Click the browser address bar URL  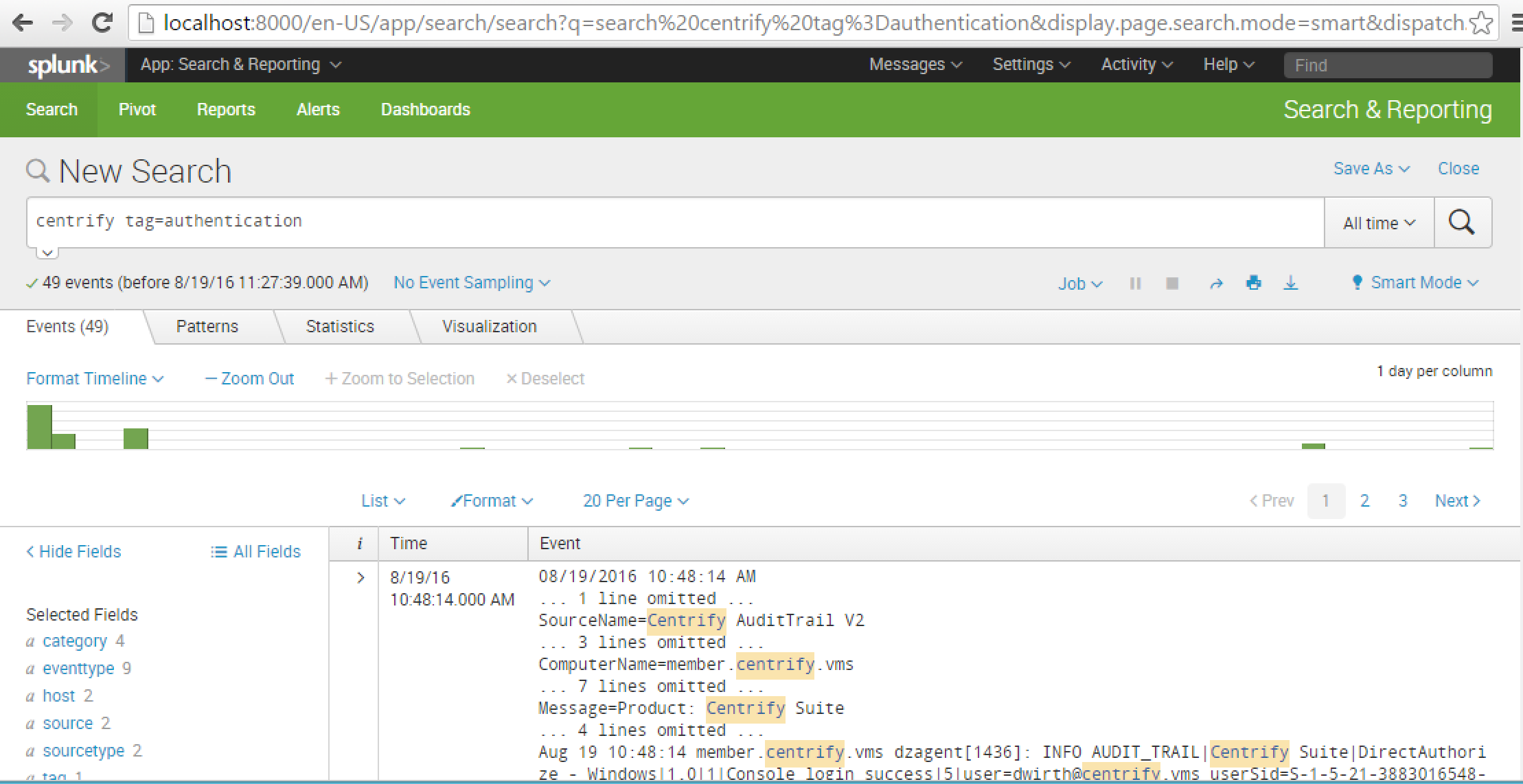click(814, 23)
